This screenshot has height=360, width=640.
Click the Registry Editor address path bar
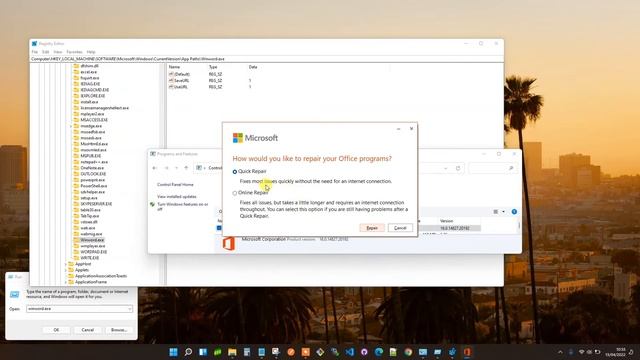tap(267, 59)
